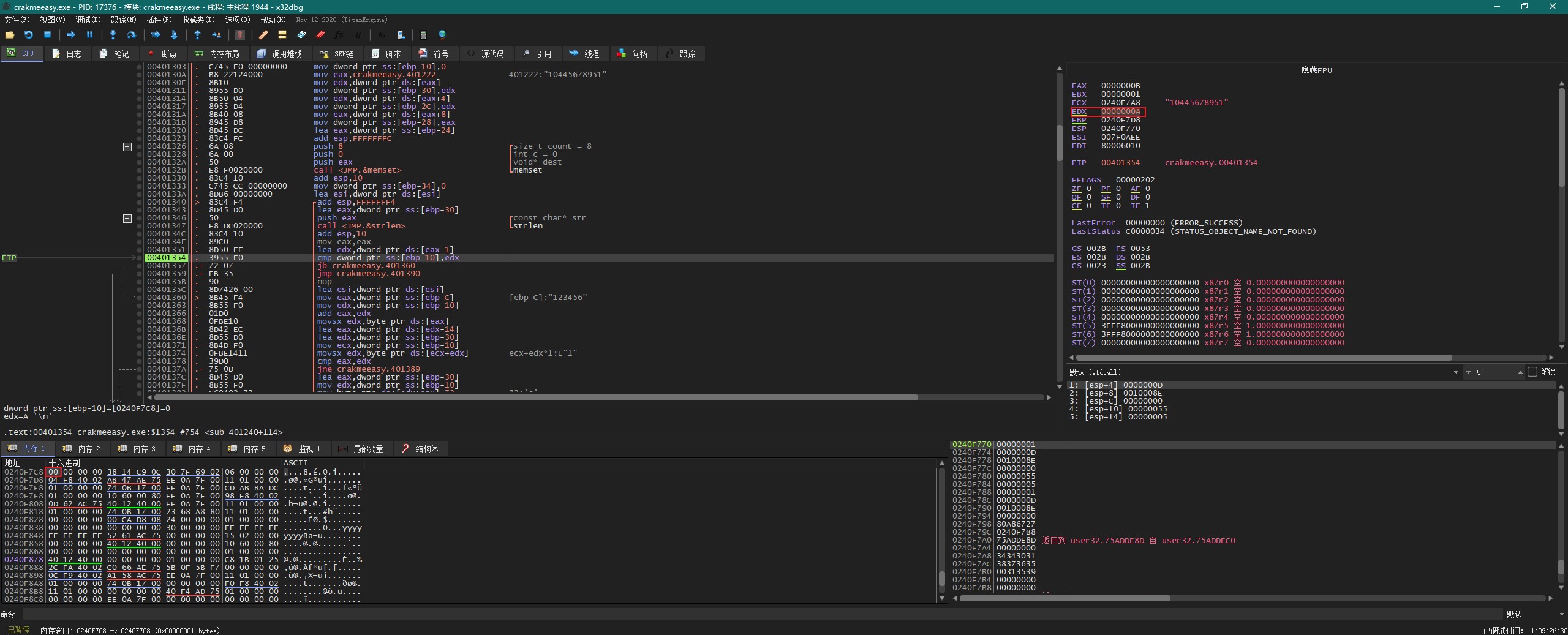Toggle breakpoint bullet at address 00401360

click(140, 298)
